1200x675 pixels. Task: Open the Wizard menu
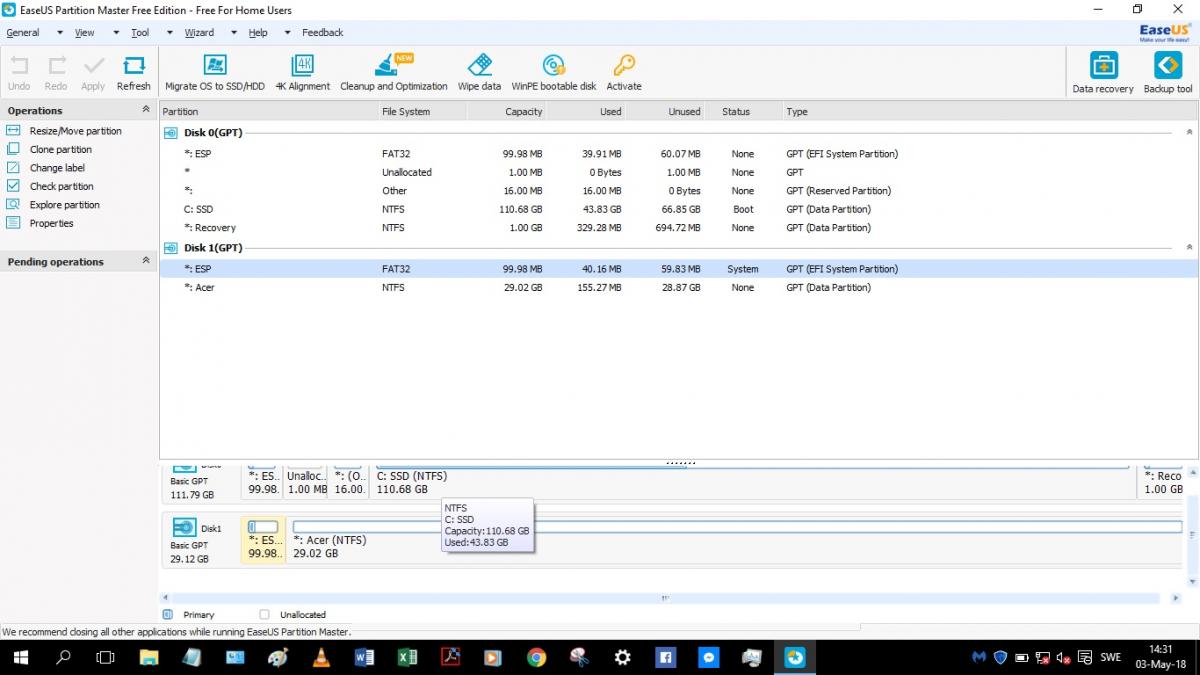199,32
